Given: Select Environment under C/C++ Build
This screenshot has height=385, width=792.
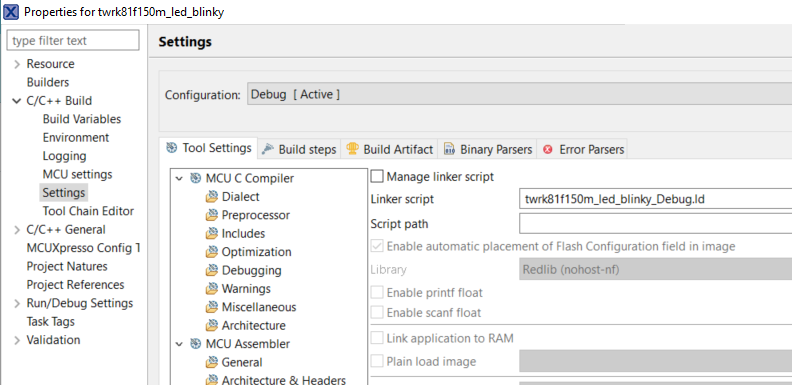Looking at the screenshot, I should point(76,137).
